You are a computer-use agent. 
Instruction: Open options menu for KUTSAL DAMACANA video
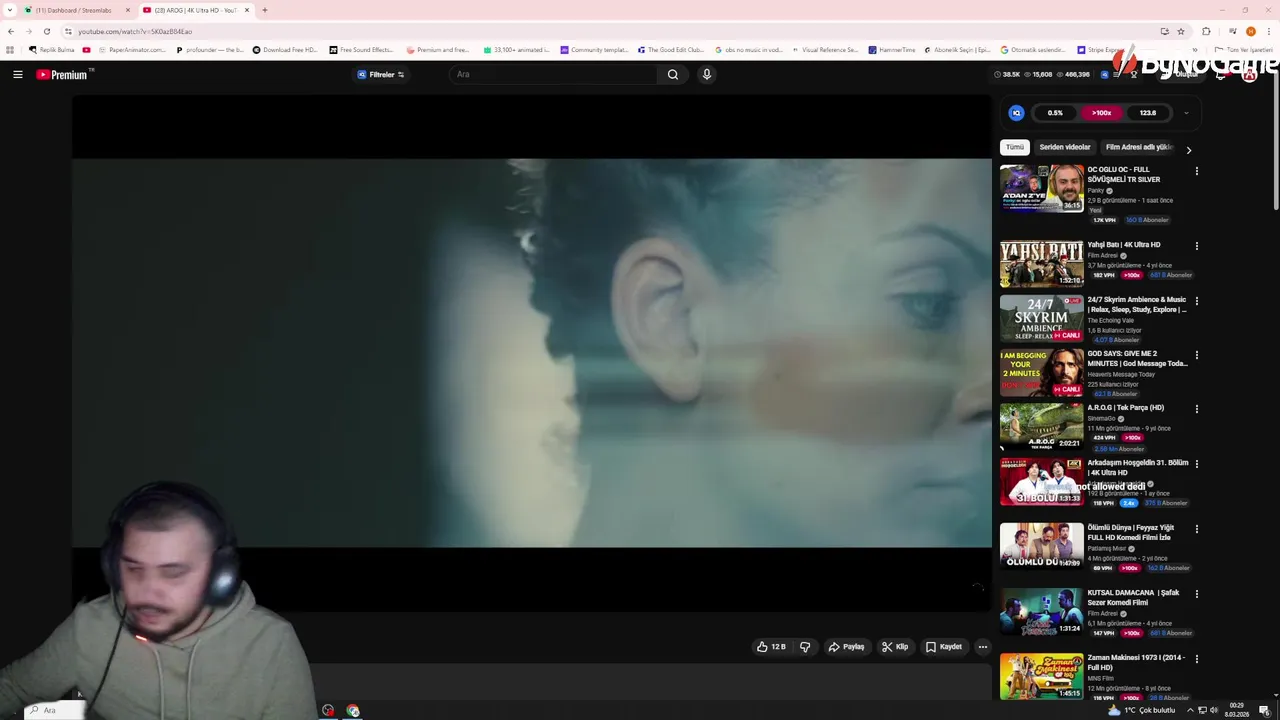1196,594
